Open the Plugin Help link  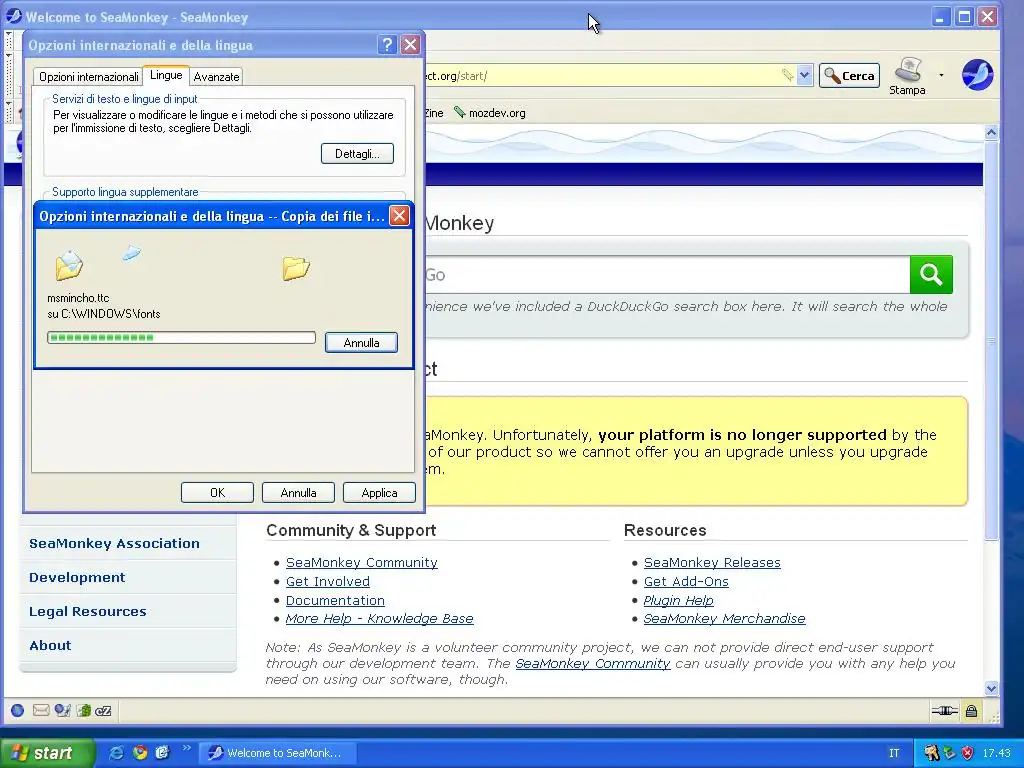[679, 600]
